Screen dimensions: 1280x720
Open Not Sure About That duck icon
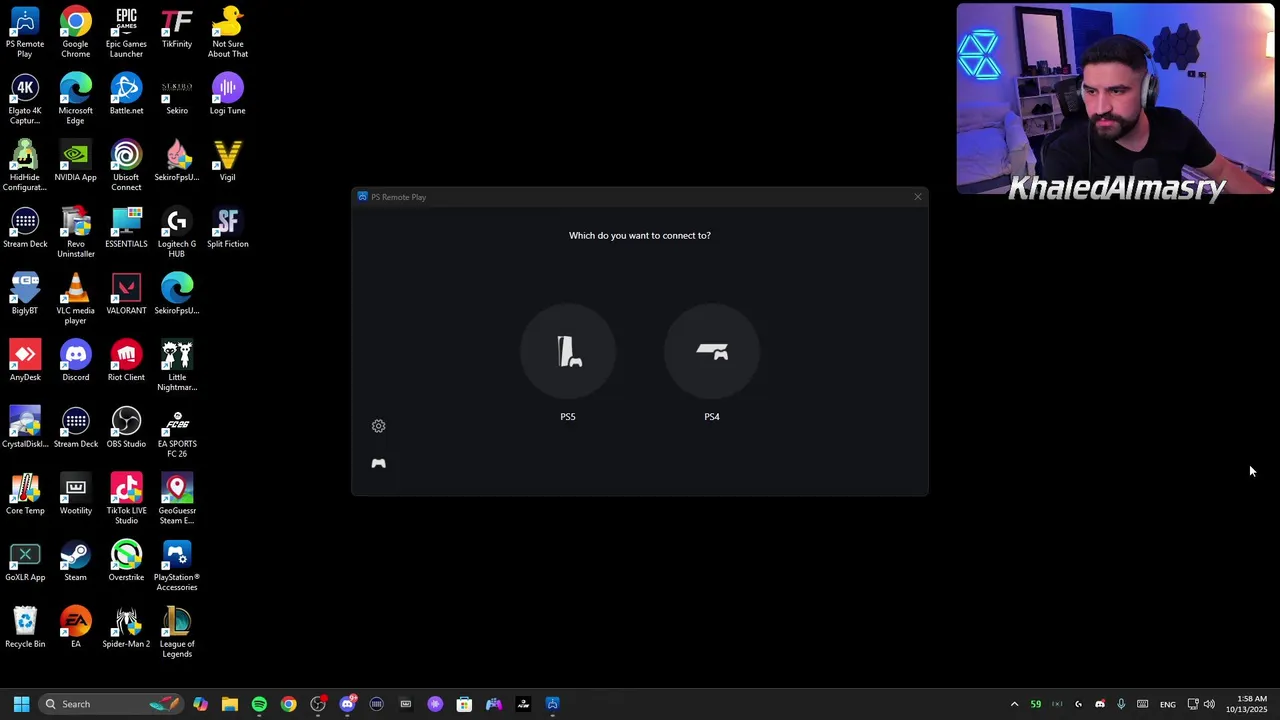pos(227,32)
